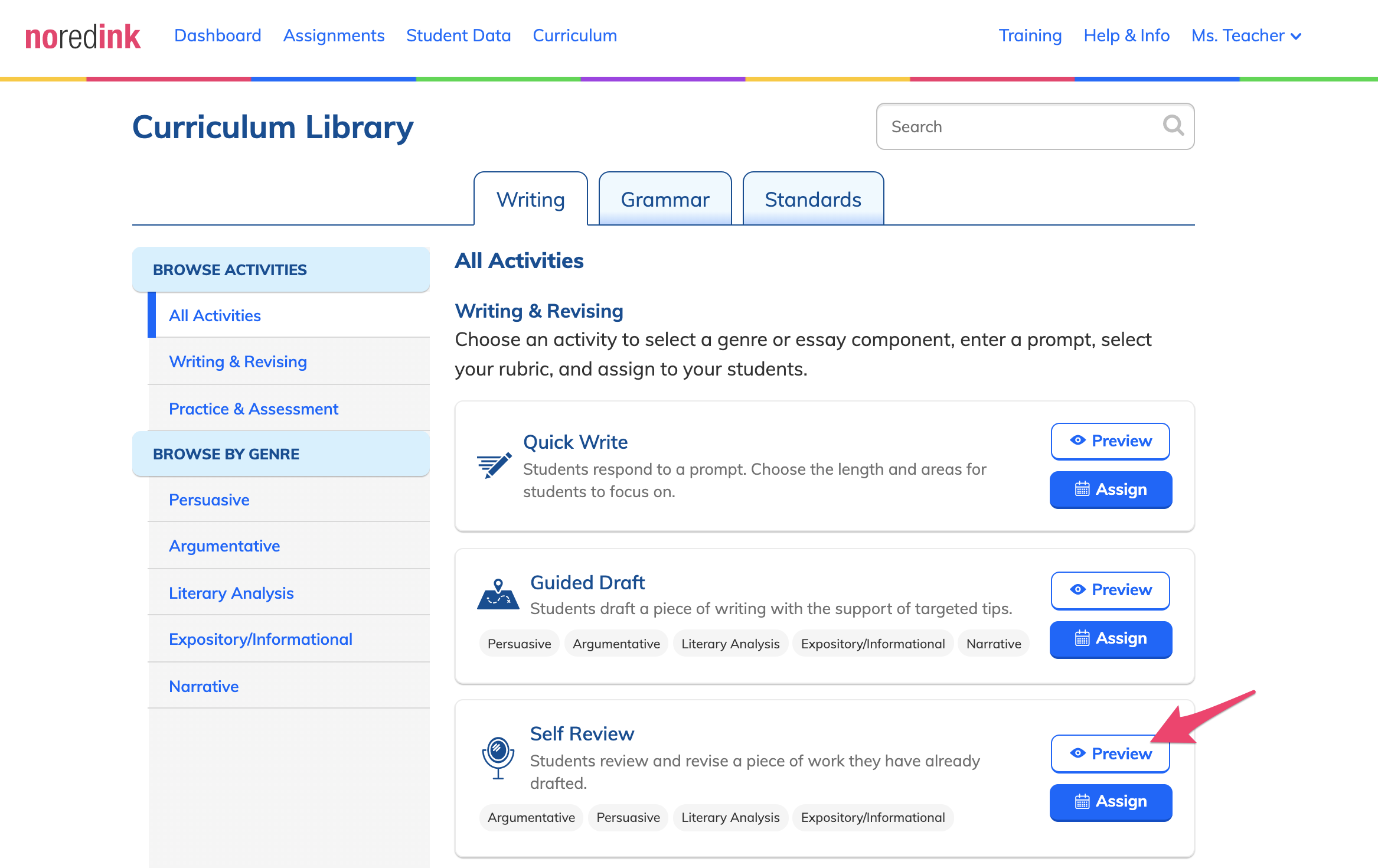Image resolution: width=1378 pixels, height=868 pixels.
Task: Click the Self Review mirror icon
Action: [x=498, y=758]
